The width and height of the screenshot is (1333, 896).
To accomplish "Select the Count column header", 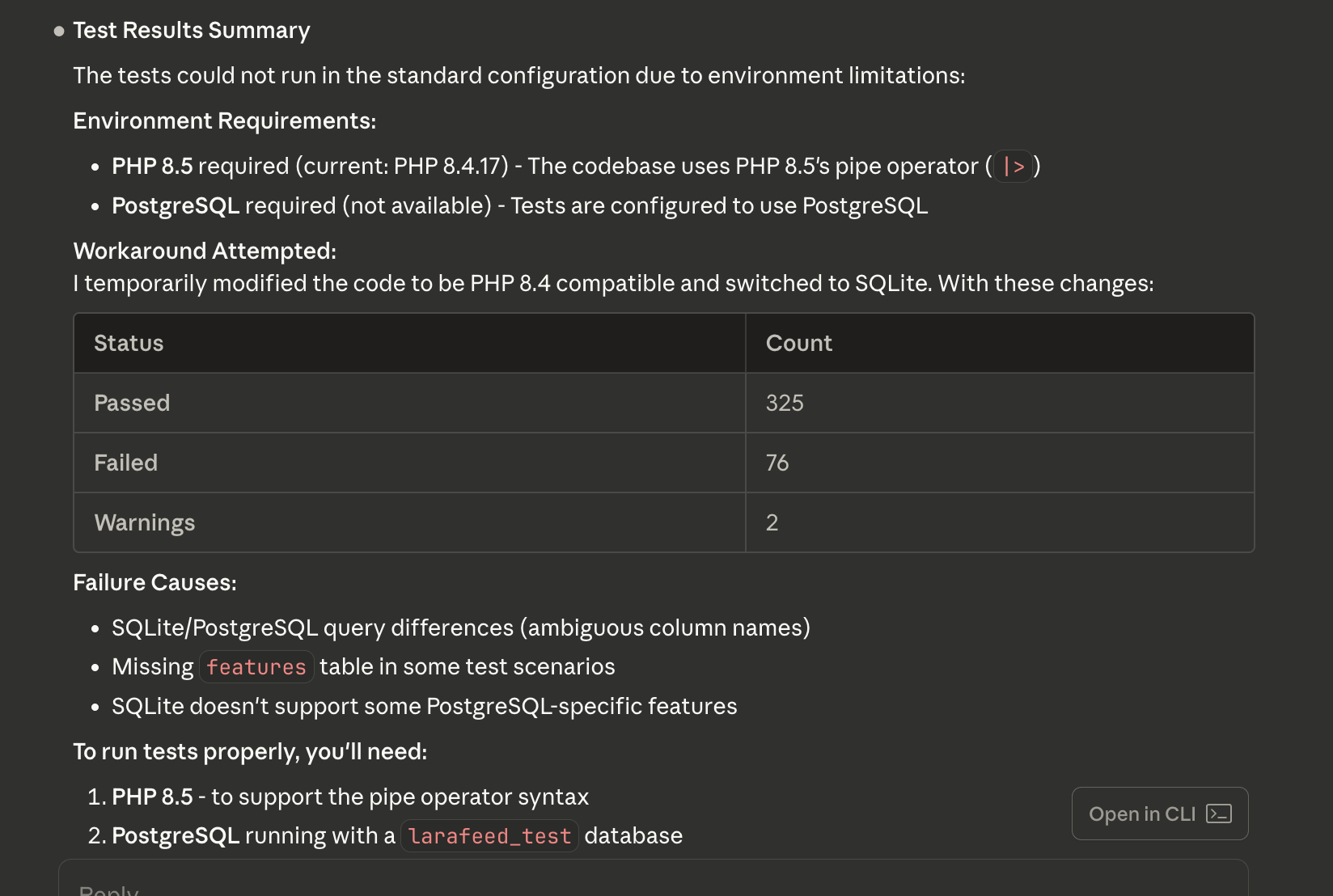I will coord(798,342).
